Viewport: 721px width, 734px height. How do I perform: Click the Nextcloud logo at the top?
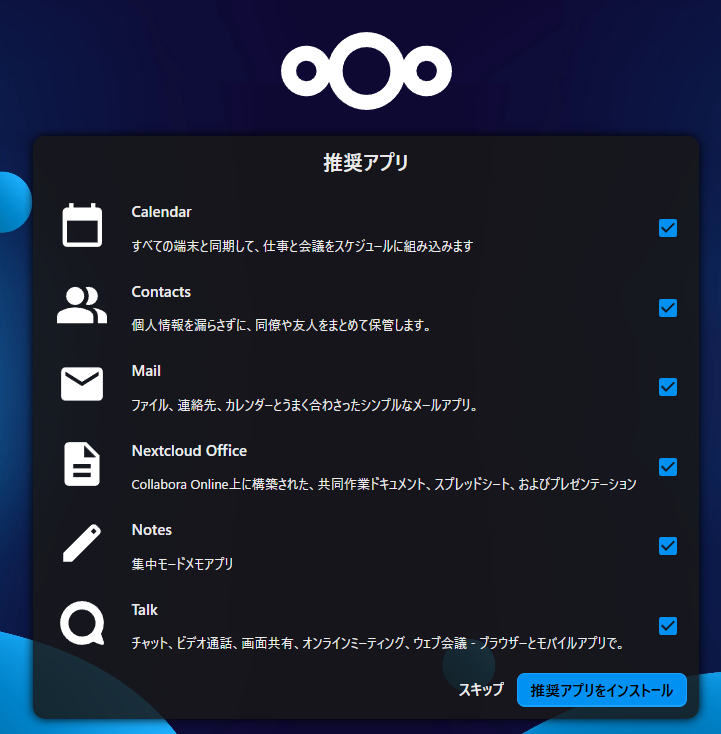tap(366, 72)
